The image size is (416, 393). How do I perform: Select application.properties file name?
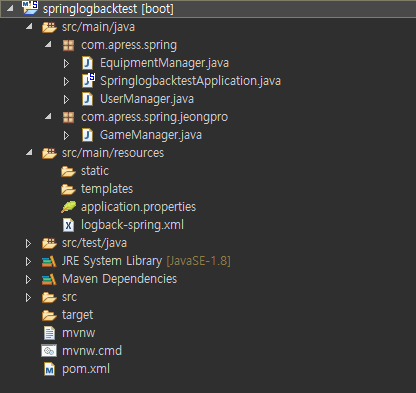[138, 207]
